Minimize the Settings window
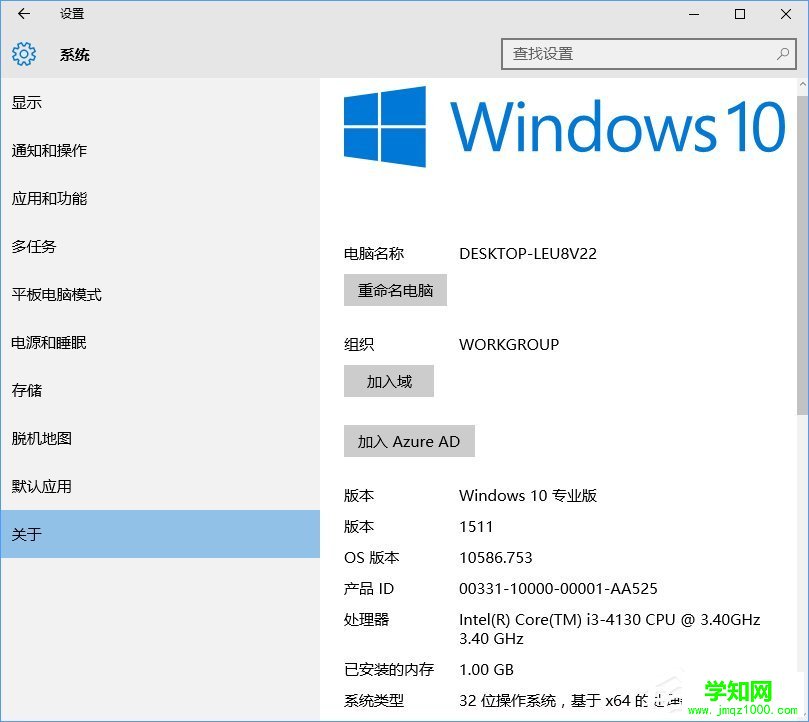809x722 pixels. (x=694, y=14)
